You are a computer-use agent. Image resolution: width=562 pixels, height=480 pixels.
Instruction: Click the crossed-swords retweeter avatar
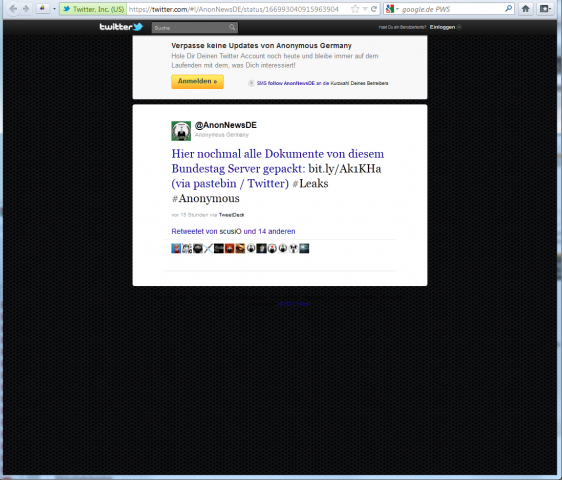(208, 248)
